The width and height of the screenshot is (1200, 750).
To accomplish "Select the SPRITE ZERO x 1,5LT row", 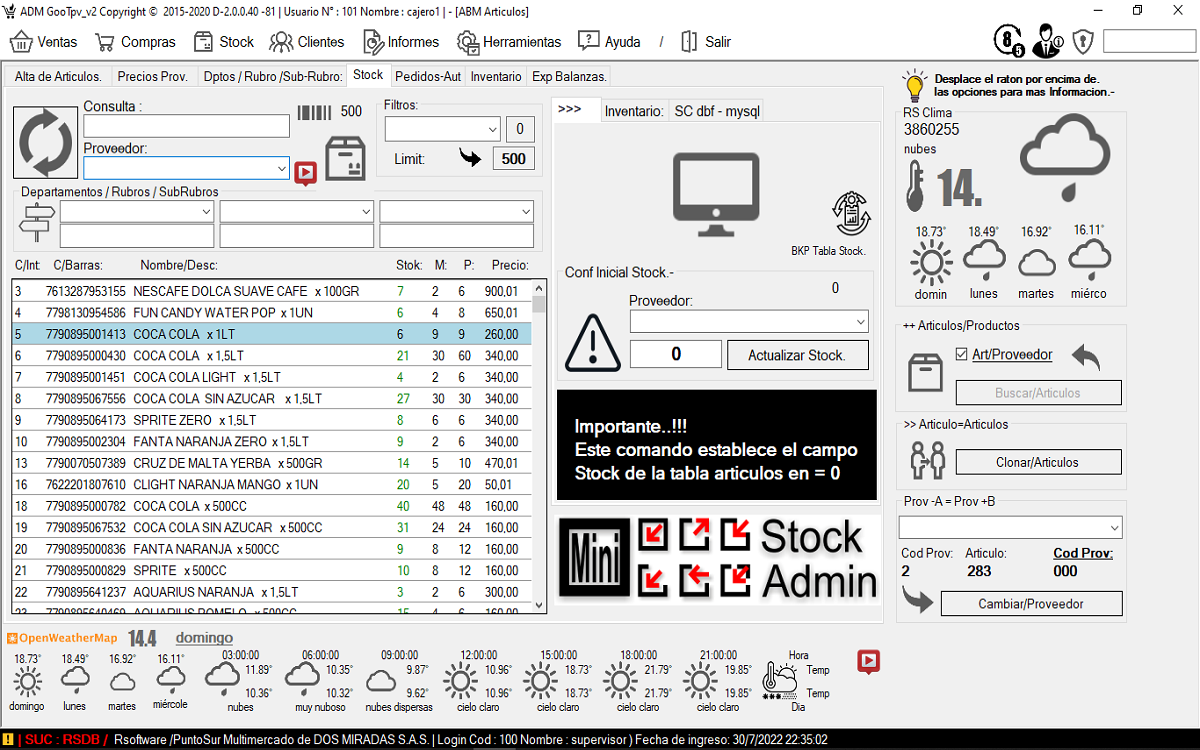I will coord(272,420).
